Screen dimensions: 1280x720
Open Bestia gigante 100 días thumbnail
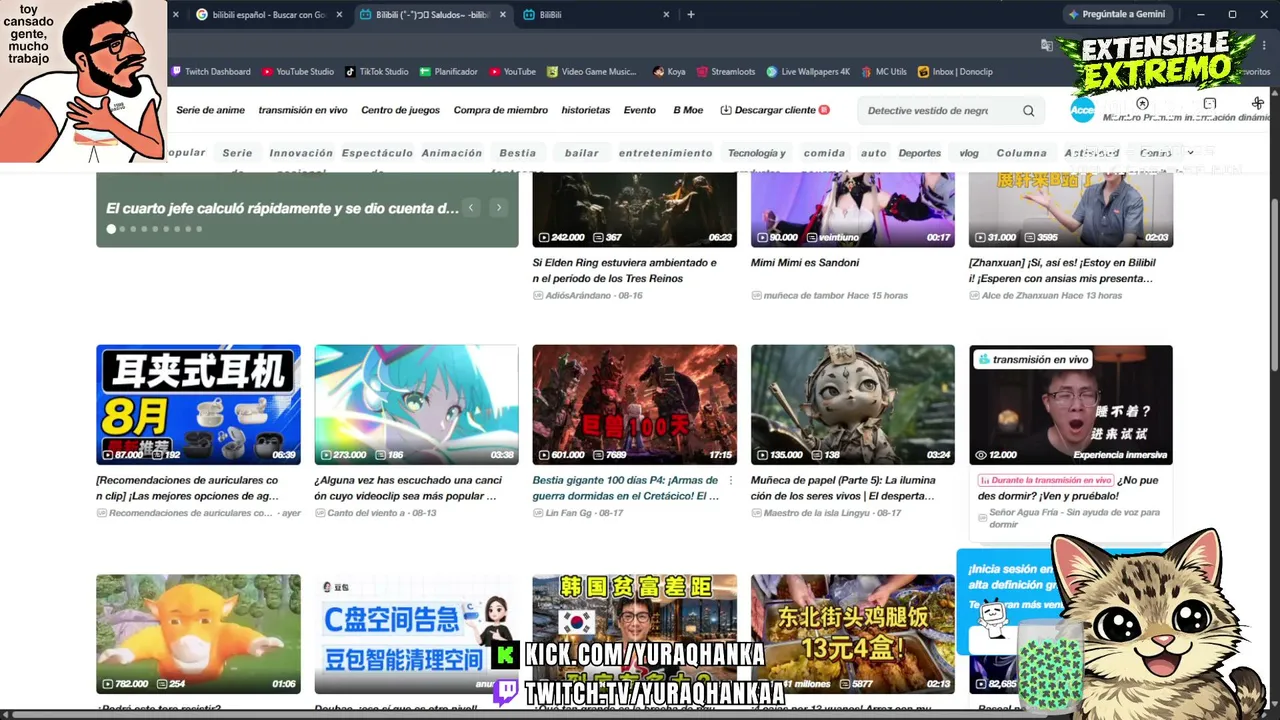(x=634, y=405)
